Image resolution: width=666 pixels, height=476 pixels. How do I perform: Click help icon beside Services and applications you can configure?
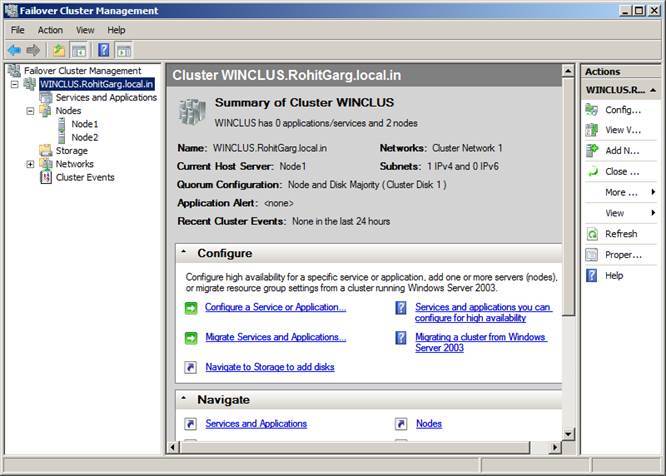click(401, 308)
